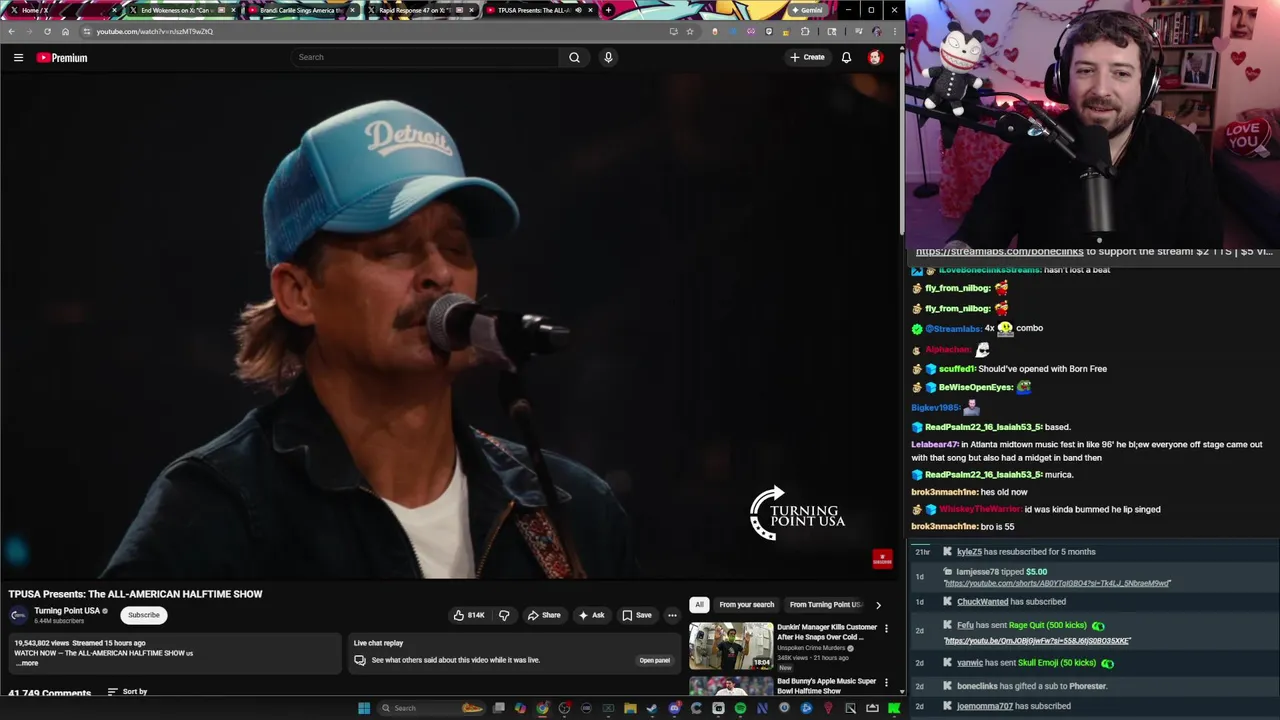Click 'ChuckWanted has subscribed' activity row

[x=1011, y=602]
